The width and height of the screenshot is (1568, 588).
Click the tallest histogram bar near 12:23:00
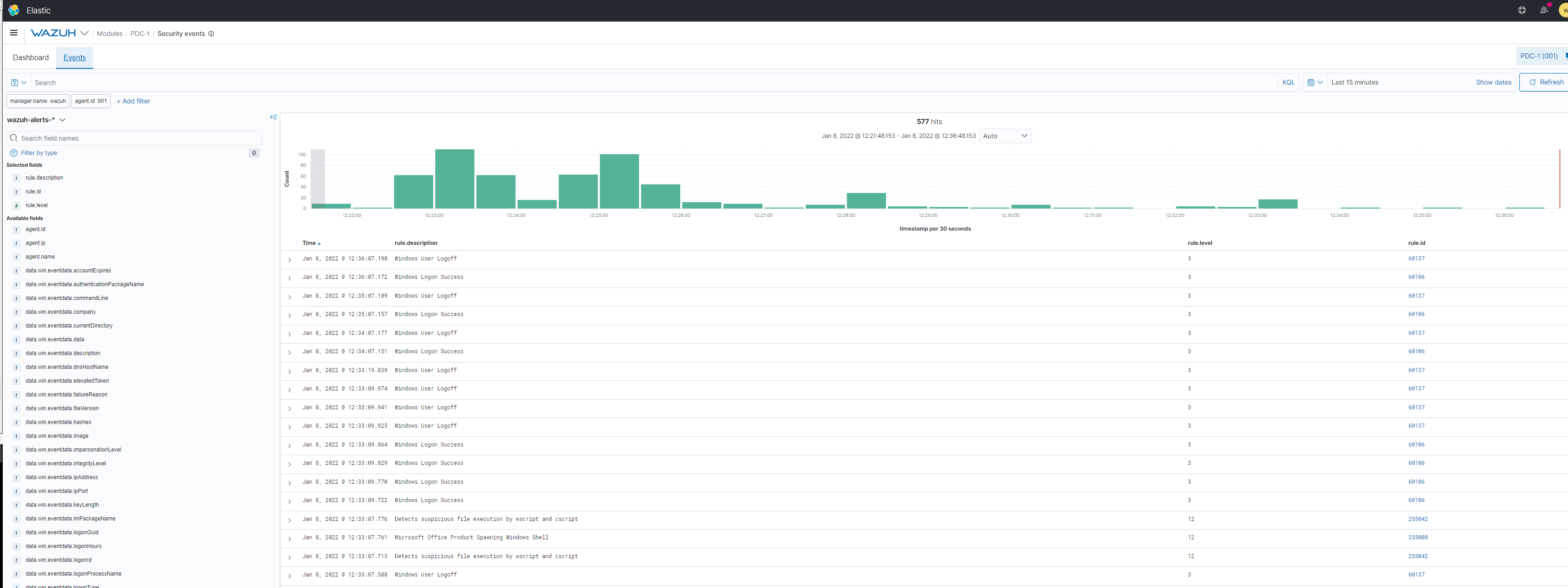(454, 179)
